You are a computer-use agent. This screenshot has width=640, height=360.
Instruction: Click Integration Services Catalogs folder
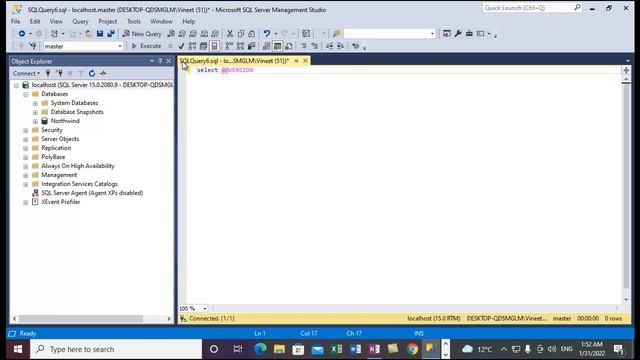click(x=79, y=184)
